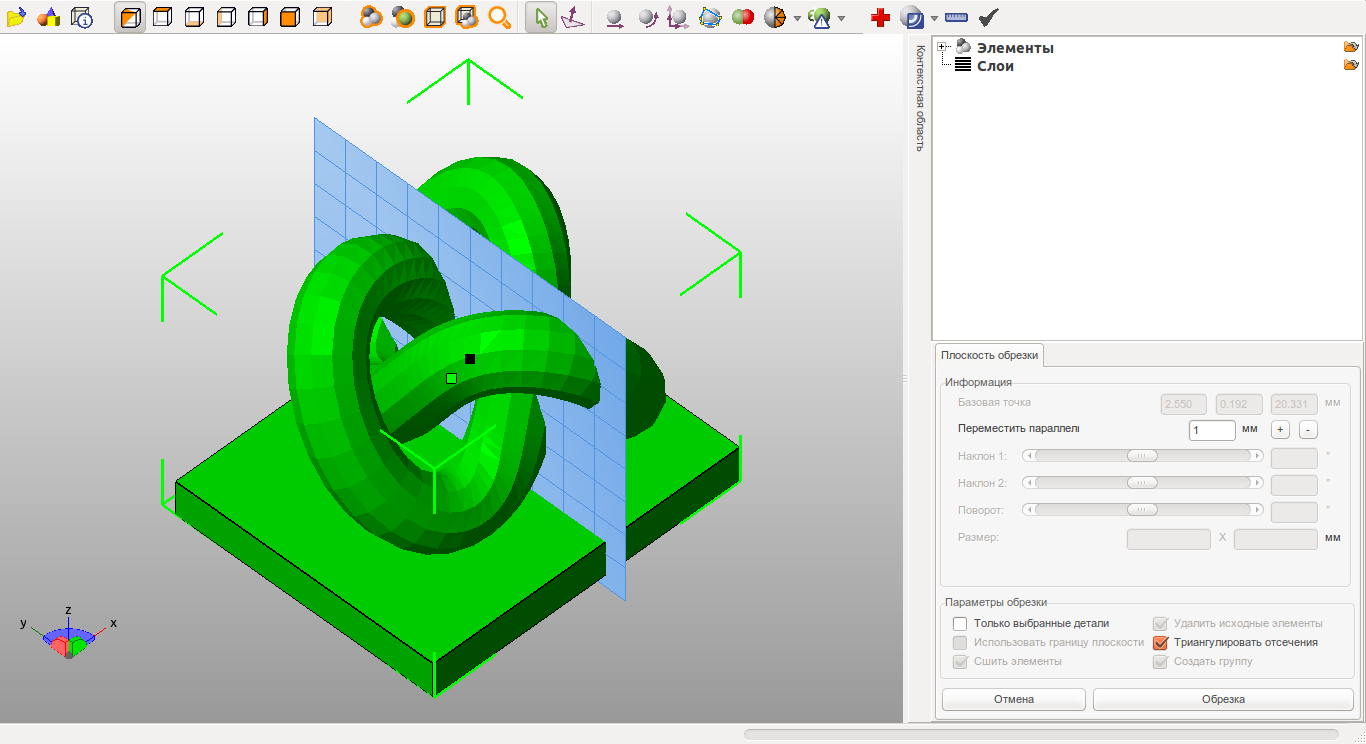Click the black square handle on the model
The height and width of the screenshot is (744, 1366).
tap(470, 358)
